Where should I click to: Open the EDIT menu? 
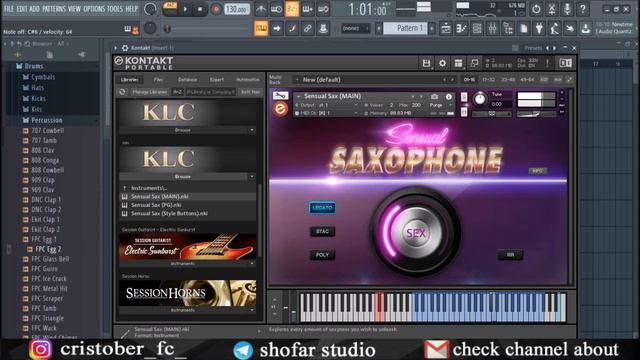coord(22,9)
